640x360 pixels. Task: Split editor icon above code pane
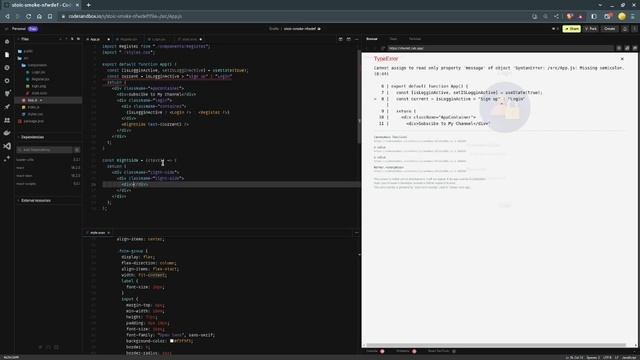340,39
